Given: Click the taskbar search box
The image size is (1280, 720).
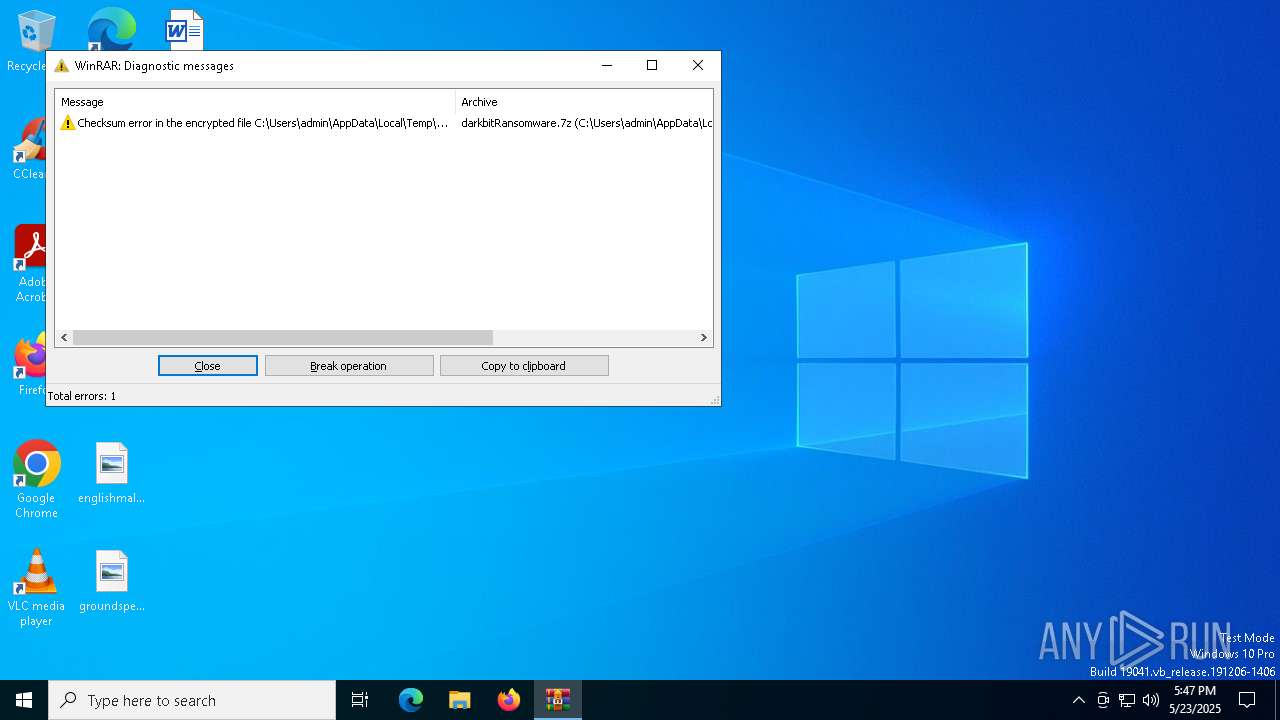Looking at the screenshot, I should click(x=192, y=700).
